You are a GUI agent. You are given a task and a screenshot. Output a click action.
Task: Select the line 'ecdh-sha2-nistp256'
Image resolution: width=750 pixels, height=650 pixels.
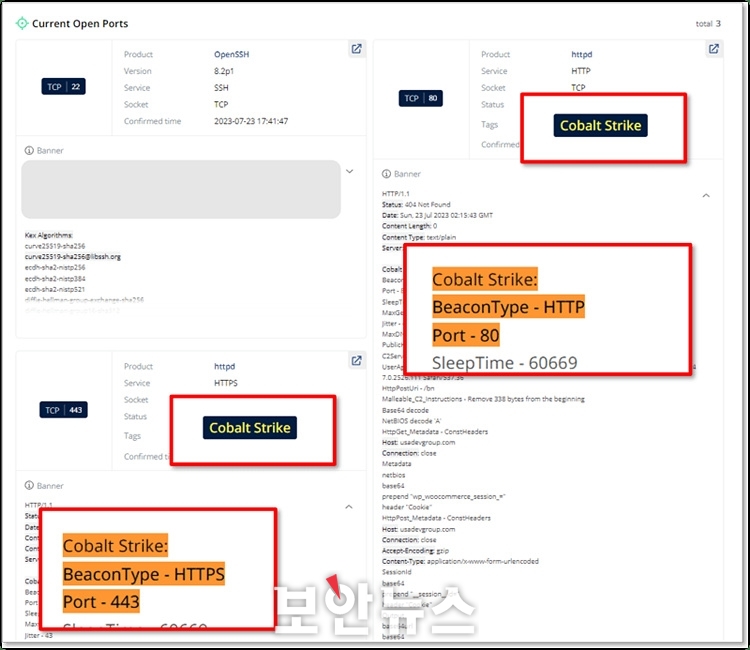point(55,268)
